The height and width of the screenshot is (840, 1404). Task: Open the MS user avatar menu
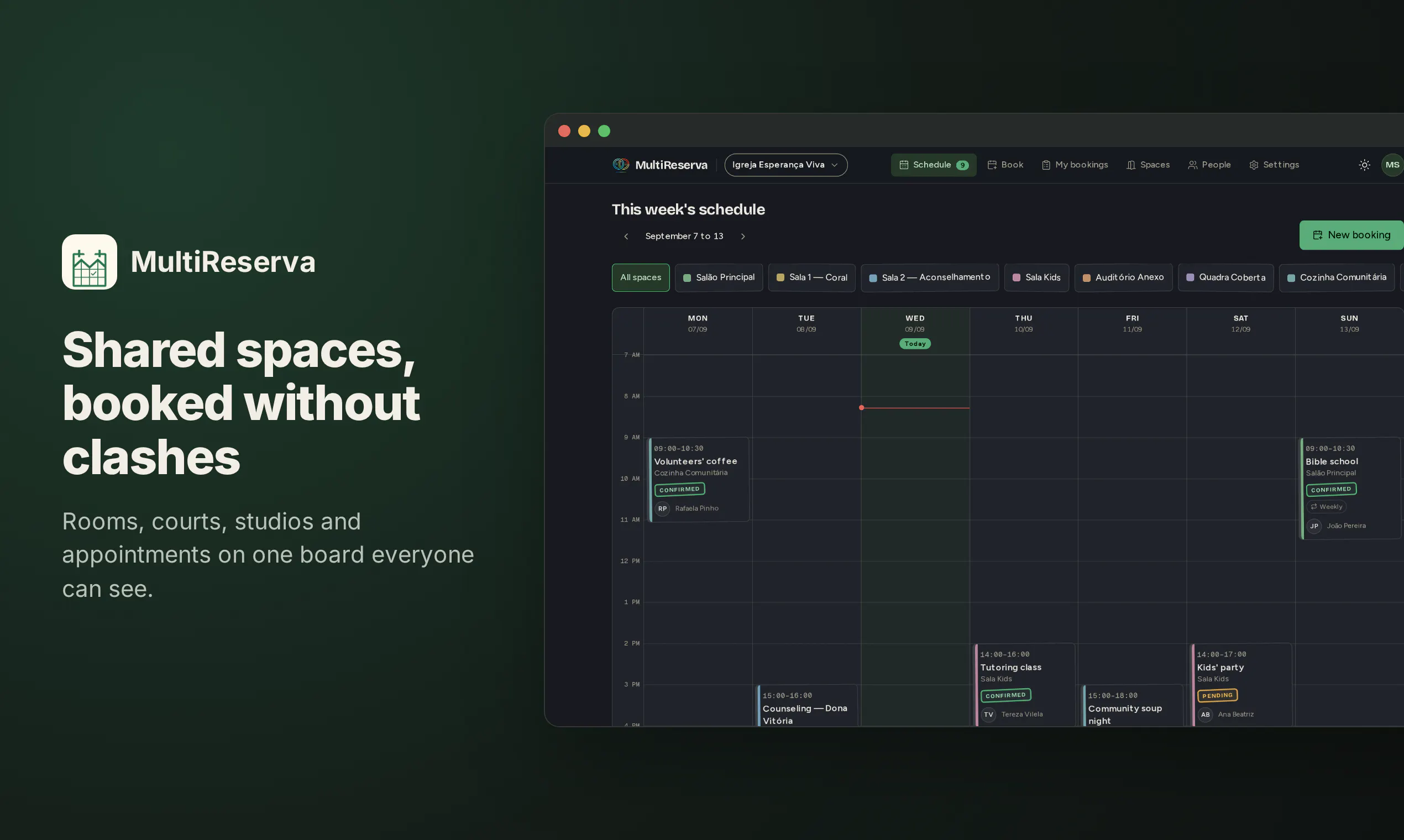coord(1392,165)
